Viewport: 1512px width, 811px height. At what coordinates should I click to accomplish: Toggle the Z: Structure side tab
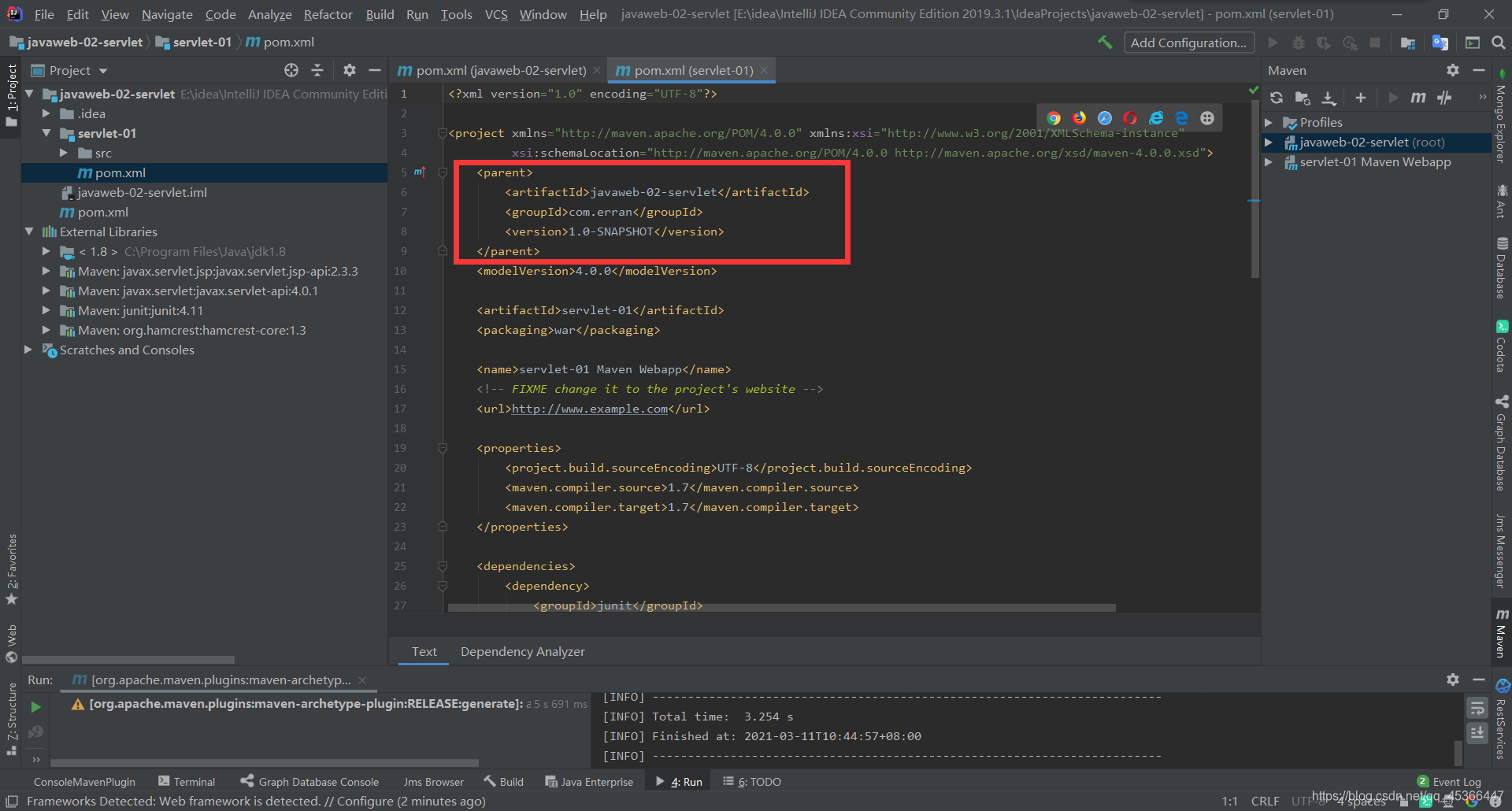tap(11, 719)
